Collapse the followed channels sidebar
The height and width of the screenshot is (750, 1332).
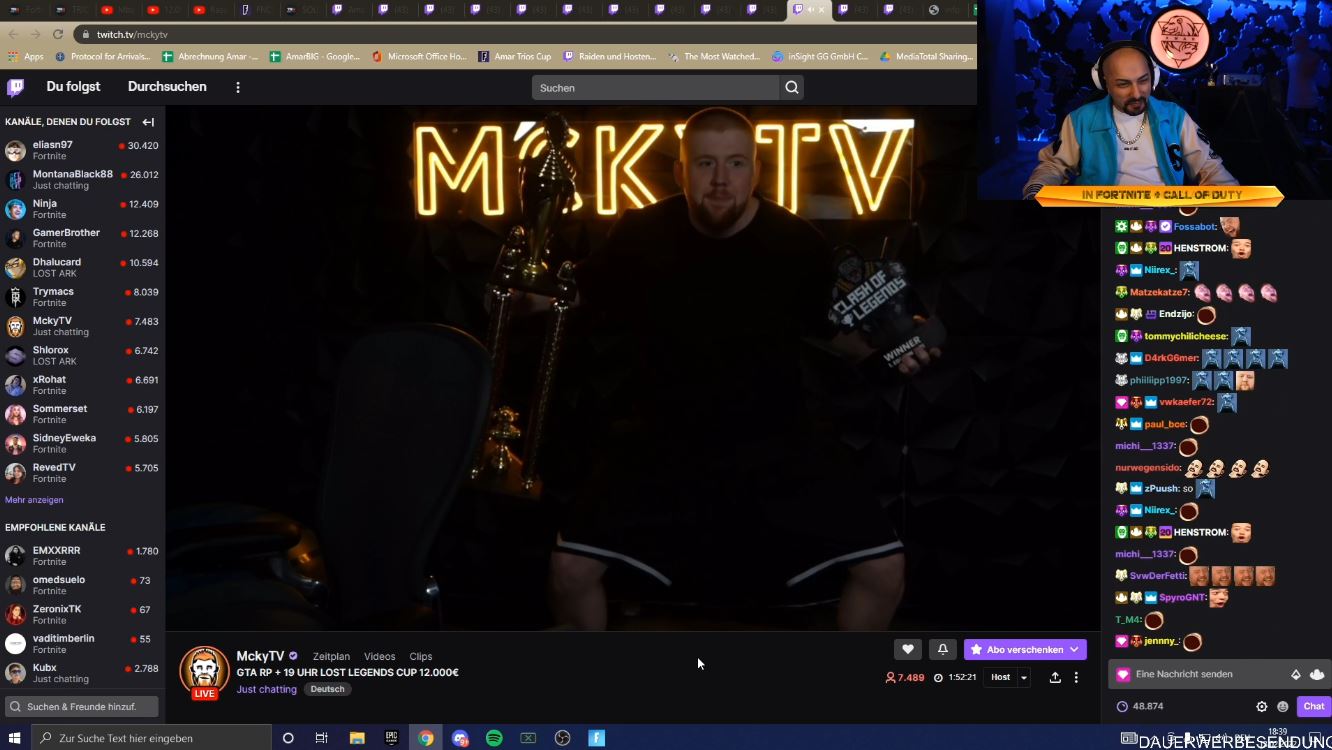tap(148, 122)
